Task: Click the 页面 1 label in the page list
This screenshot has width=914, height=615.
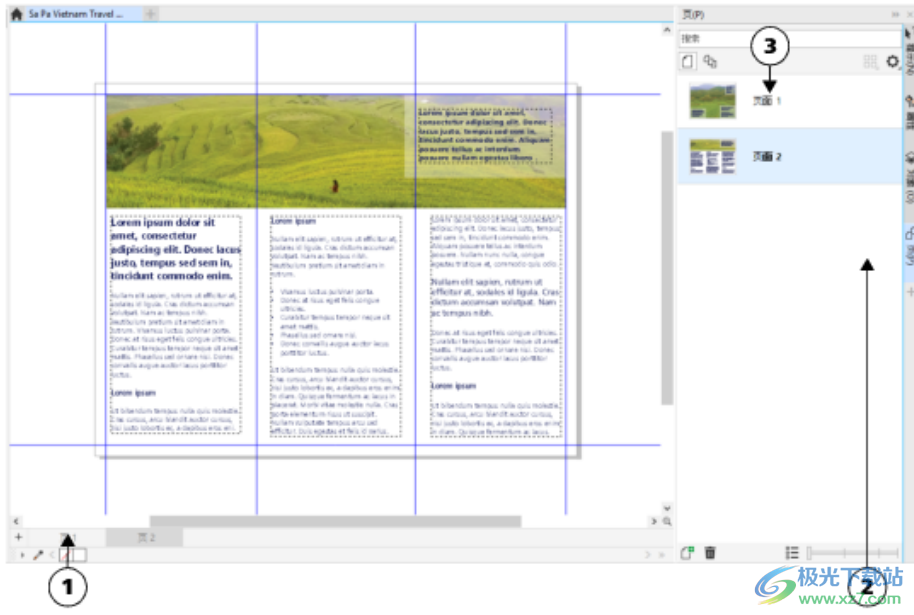Action: 767,101
